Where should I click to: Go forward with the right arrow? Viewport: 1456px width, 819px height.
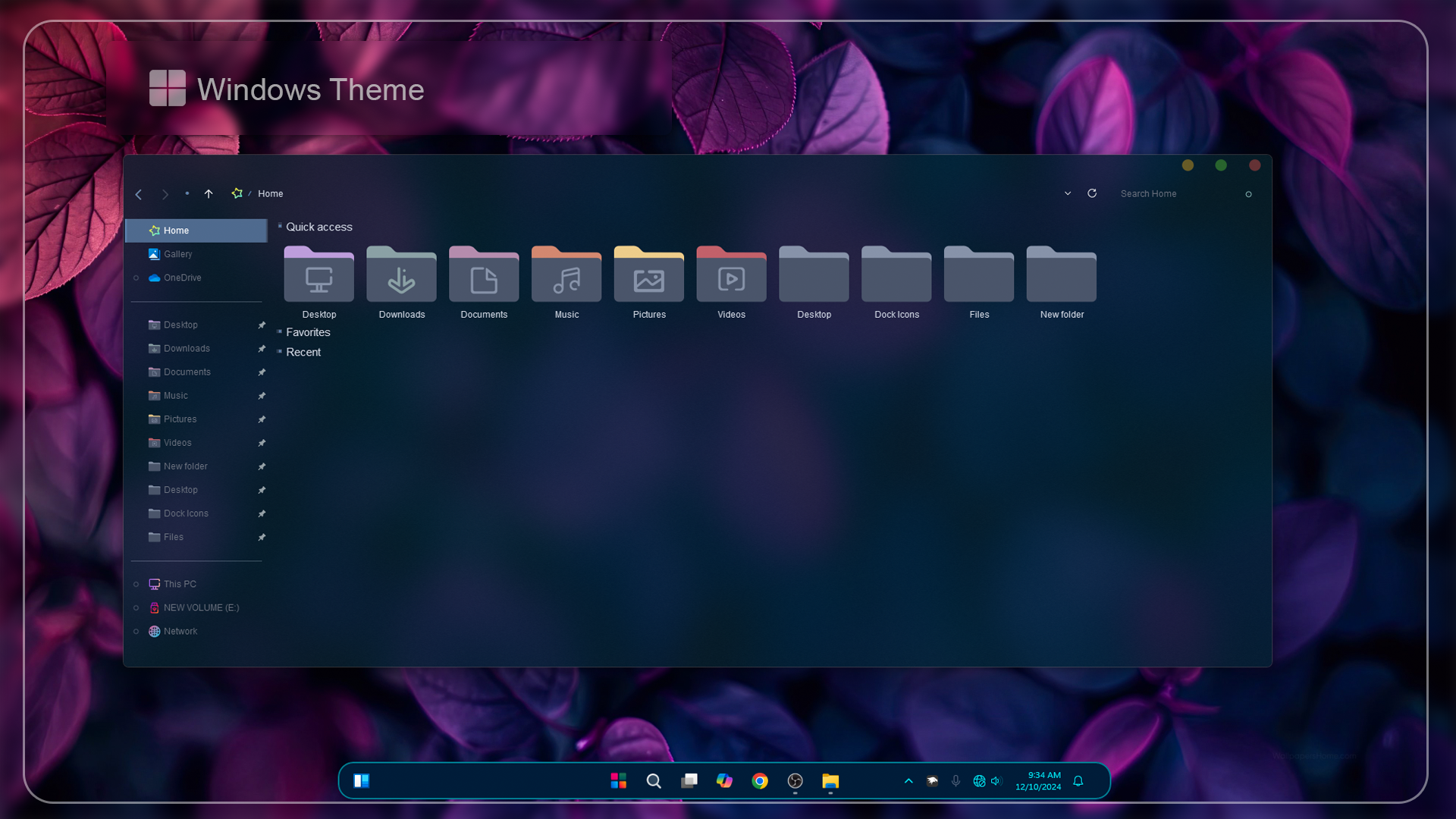[x=165, y=194]
